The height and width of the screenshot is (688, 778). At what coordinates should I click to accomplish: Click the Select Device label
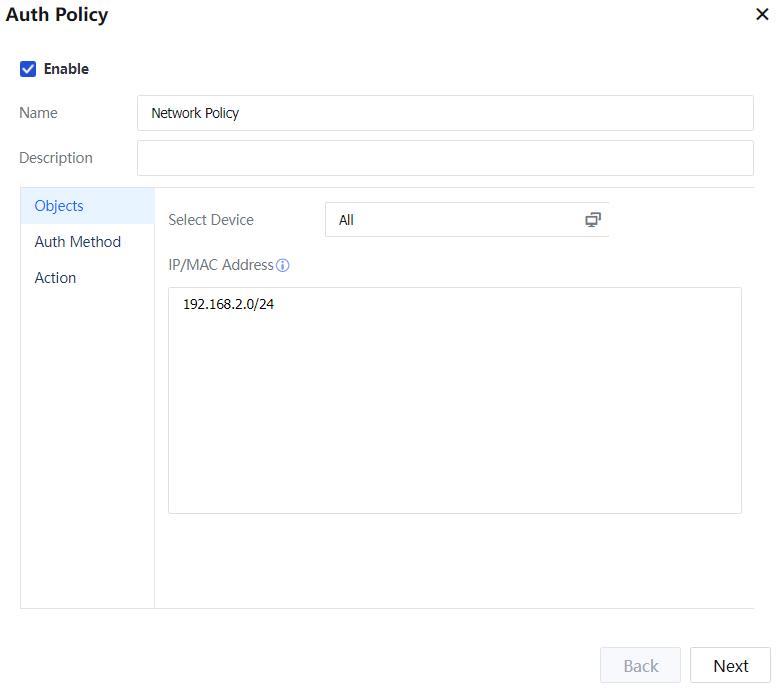[x=211, y=220]
